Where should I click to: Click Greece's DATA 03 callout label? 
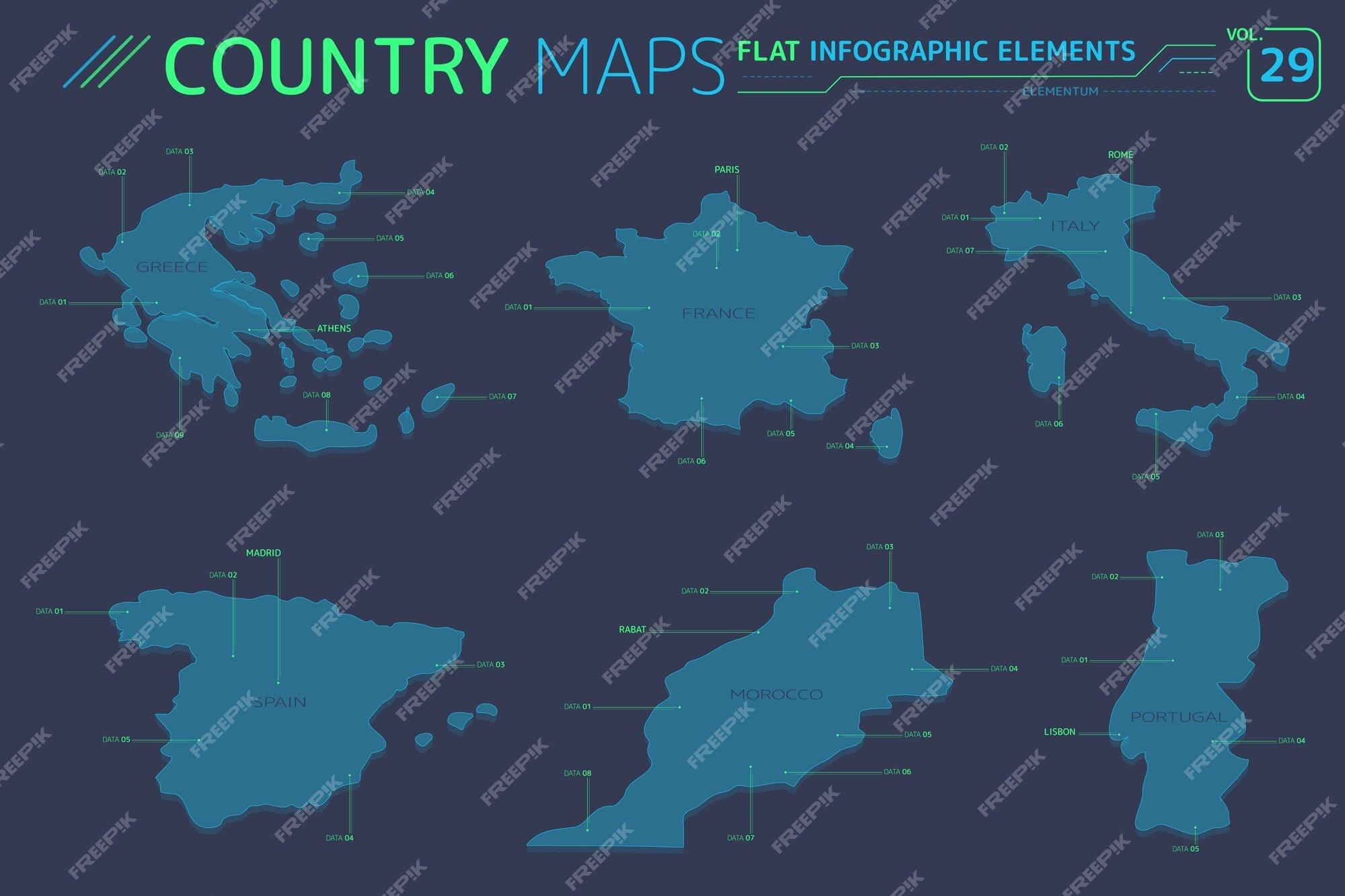[x=180, y=152]
